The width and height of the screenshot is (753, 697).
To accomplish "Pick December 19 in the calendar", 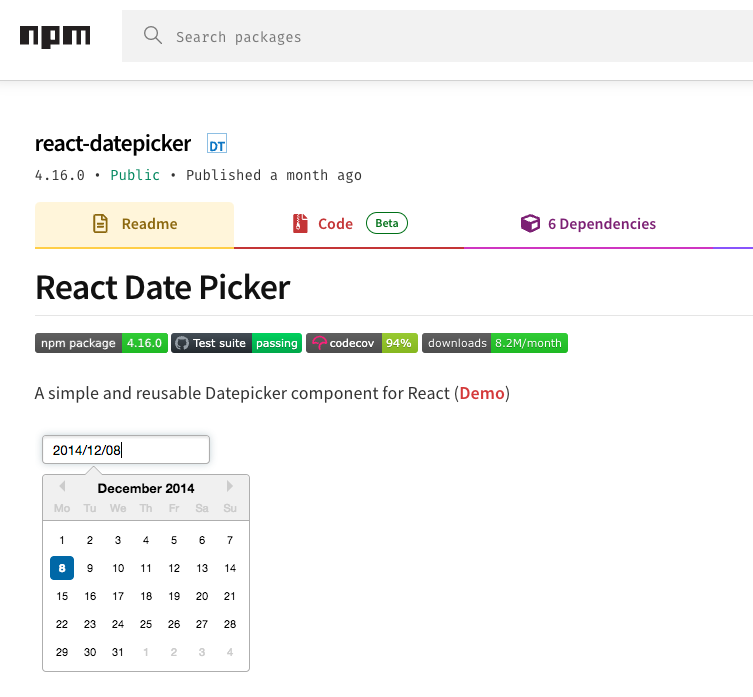I will pyautogui.click(x=174, y=596).
